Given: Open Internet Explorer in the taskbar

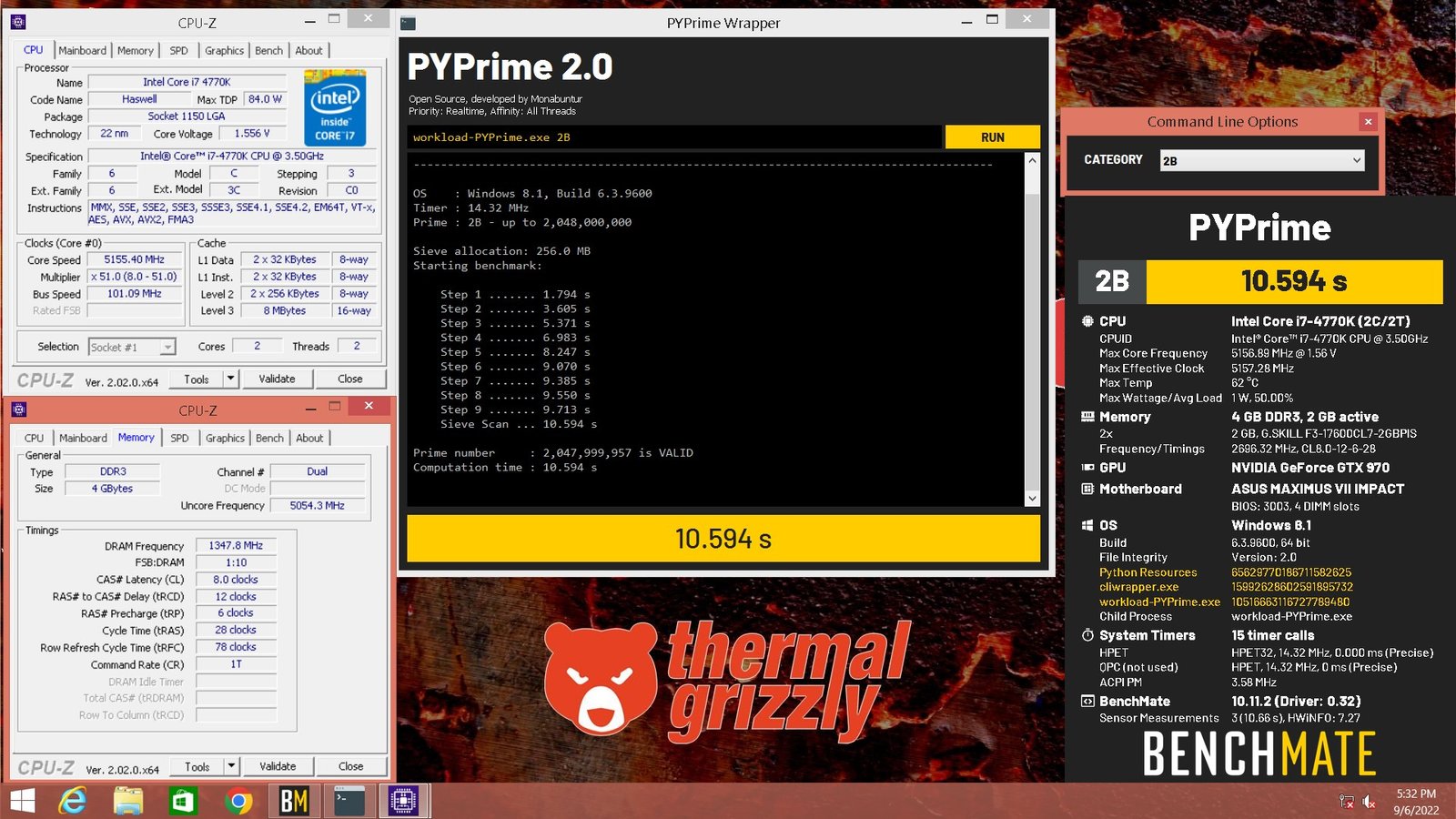Looking at the screenshot, I should 73,801.
